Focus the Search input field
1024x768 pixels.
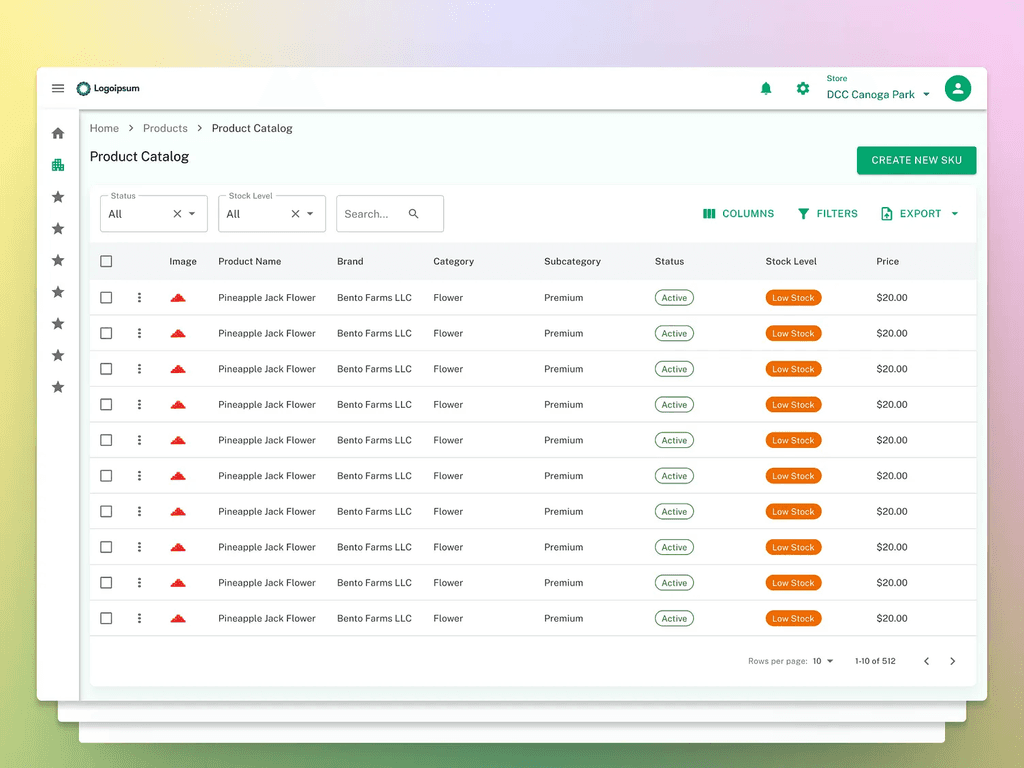(x=390, y=214)
